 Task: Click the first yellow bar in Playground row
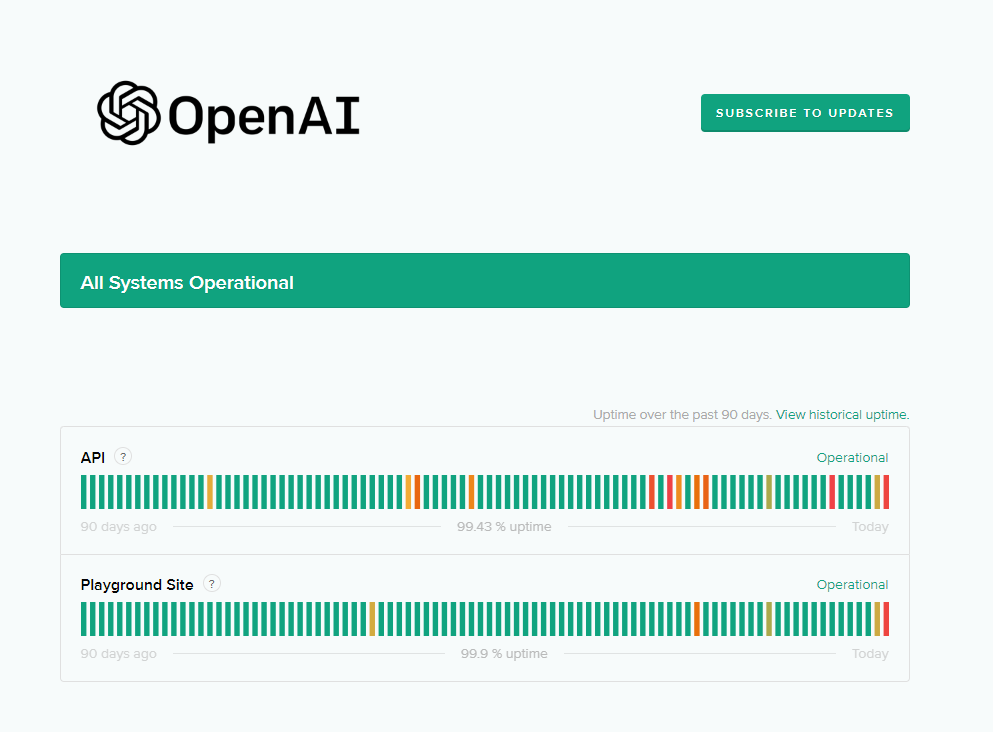point(372,619)
